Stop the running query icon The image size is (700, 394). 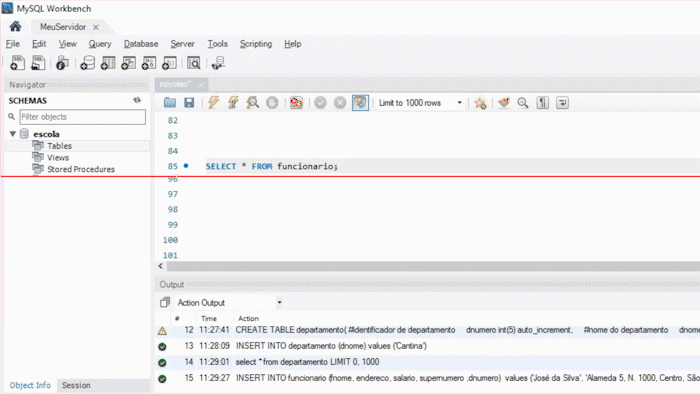click(x=272, y=103)
